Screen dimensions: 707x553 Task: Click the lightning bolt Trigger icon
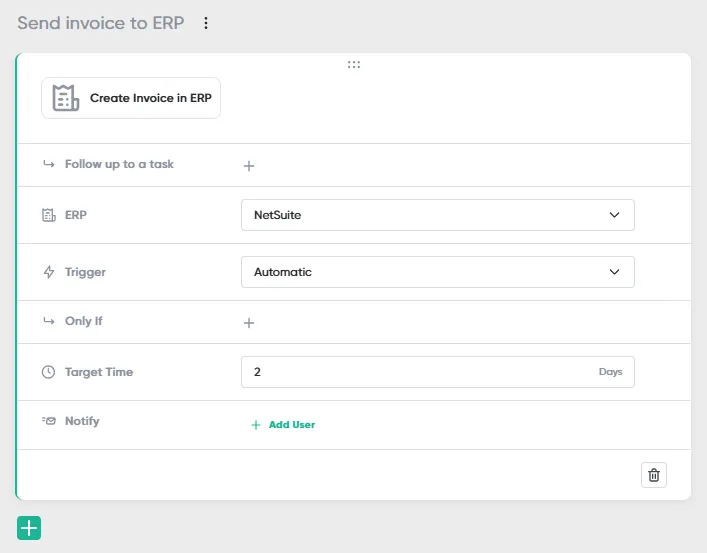(49, 272)
